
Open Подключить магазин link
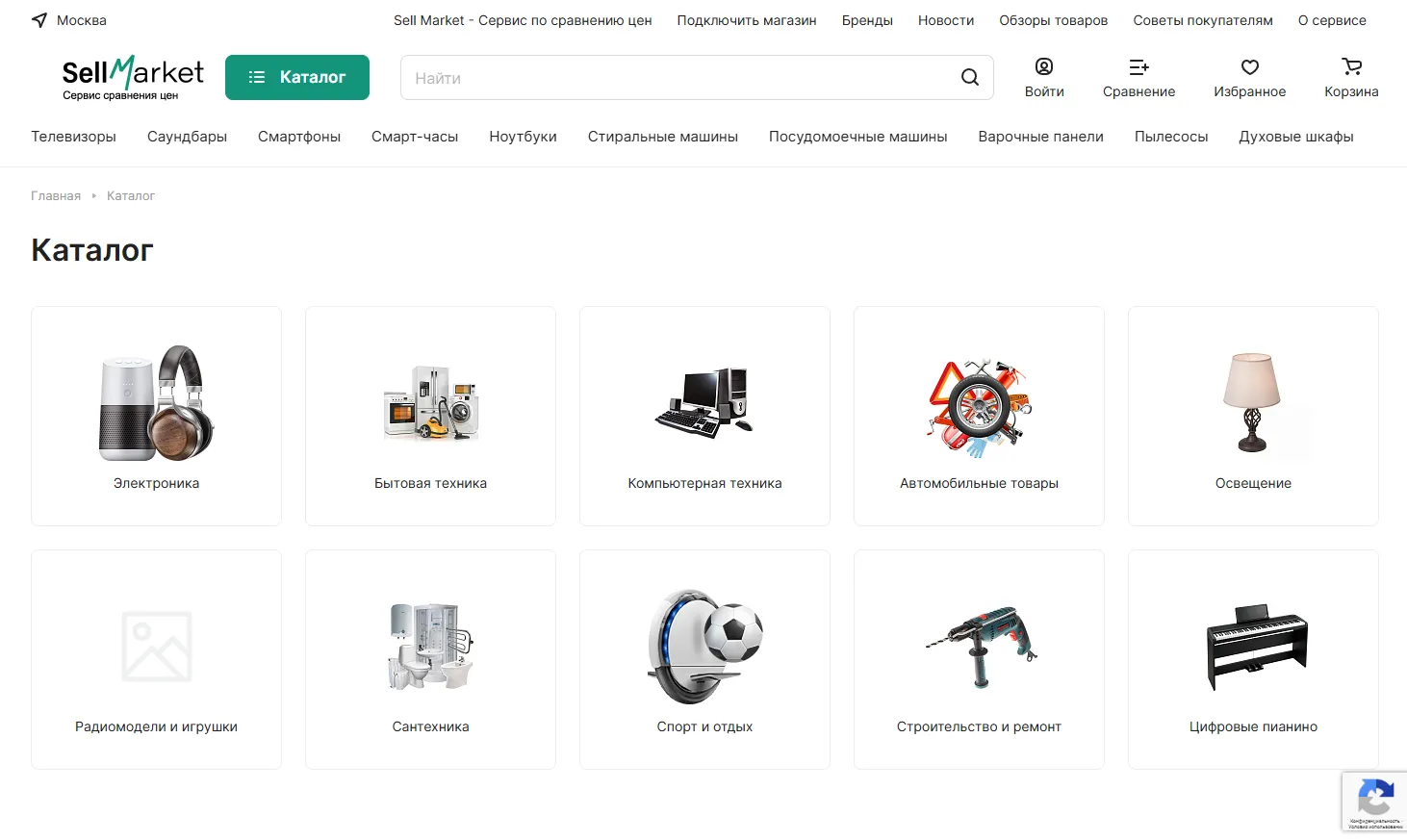[x=746, y=20]
